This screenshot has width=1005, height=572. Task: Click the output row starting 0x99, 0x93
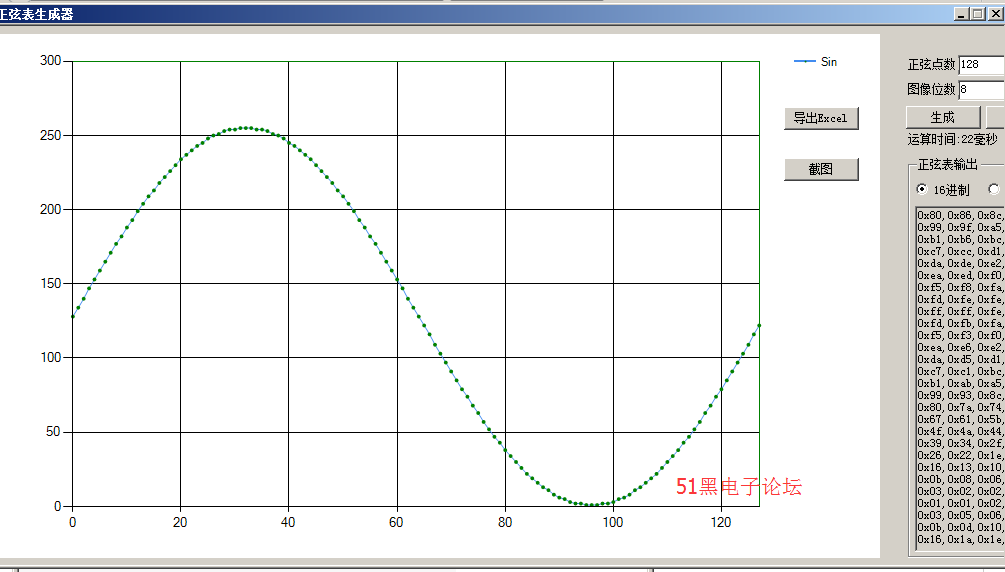pyautogui.click(x=960, y=395)
